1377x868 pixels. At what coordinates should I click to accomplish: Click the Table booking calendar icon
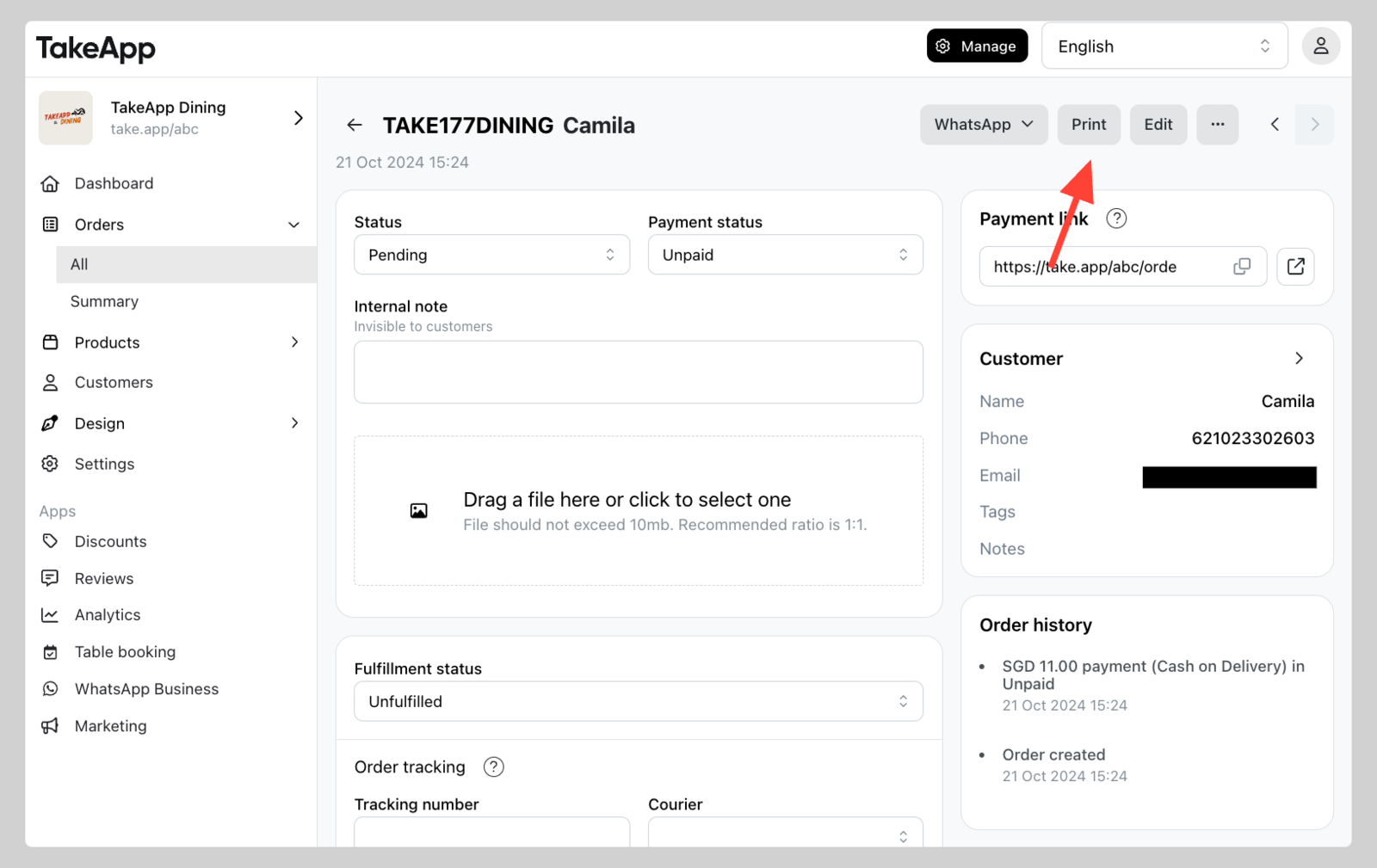click(50, 652)
